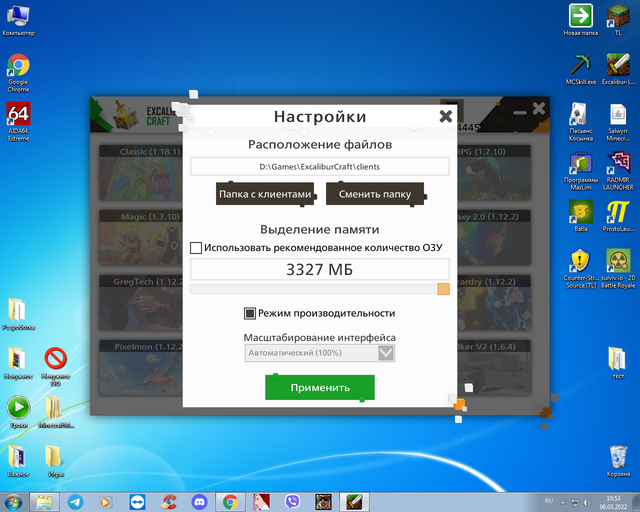The width and height of the screenshot is (640, 512).
Task: Open the Важное folder
Action: 18,461
